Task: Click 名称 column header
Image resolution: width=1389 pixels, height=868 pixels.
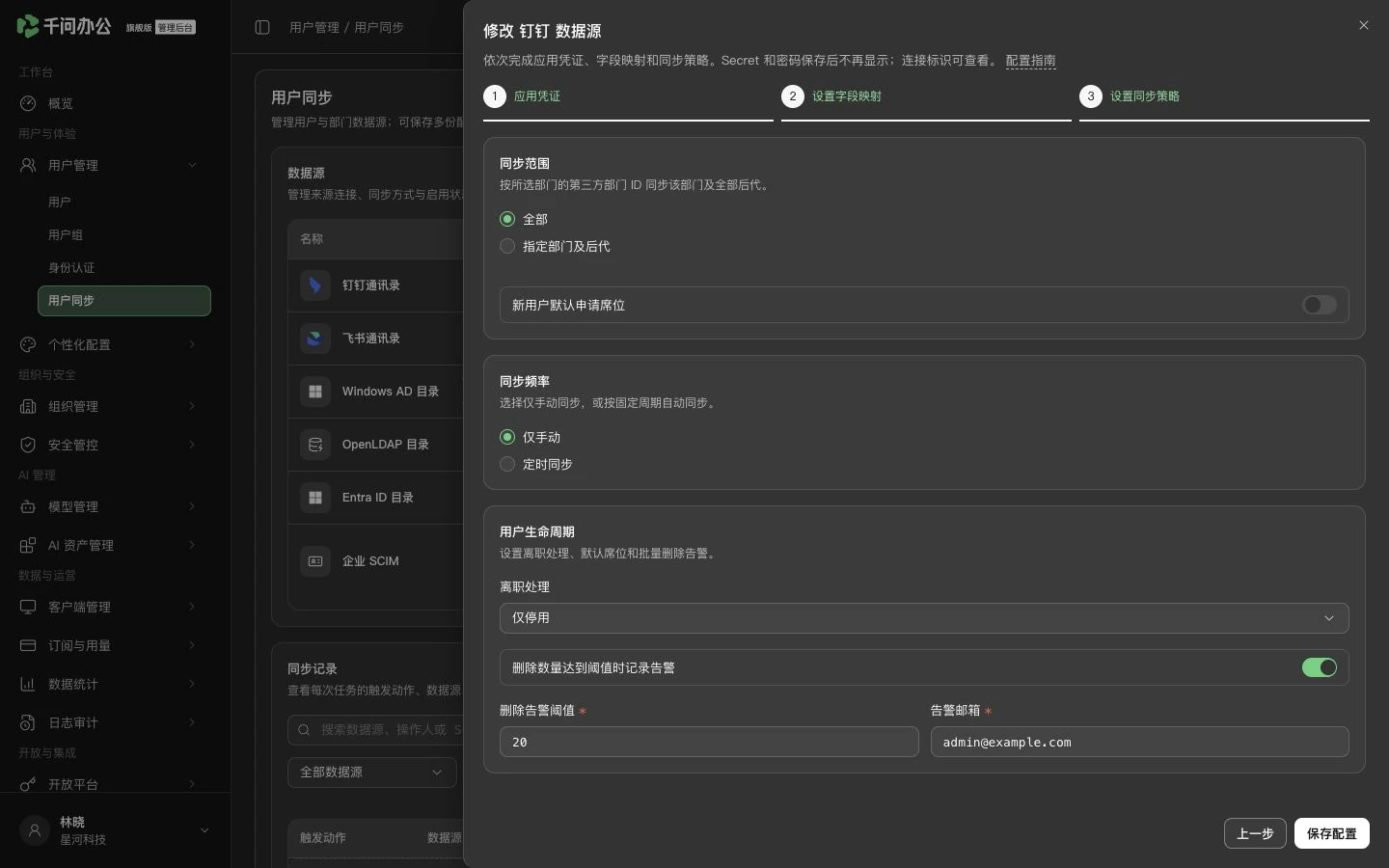Action: [x=312, y=239]
